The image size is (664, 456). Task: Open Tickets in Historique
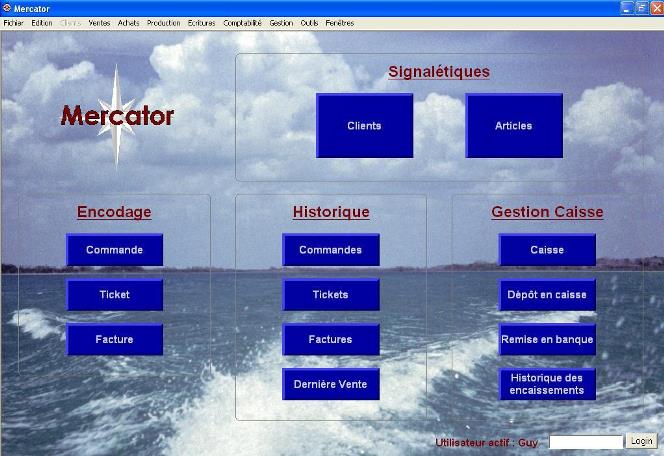331,295
